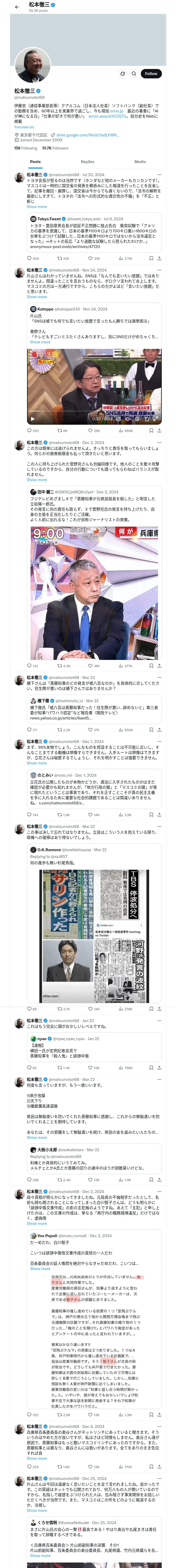Click the search icon on the profile header
This screenshot has width=176, height=1568.
(133, 74)
